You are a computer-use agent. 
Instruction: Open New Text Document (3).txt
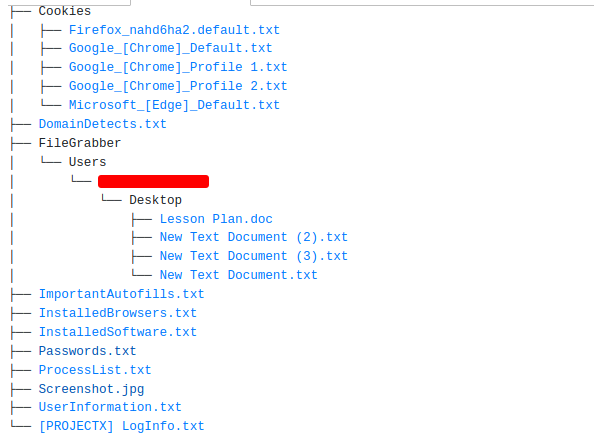coord(253,256)
